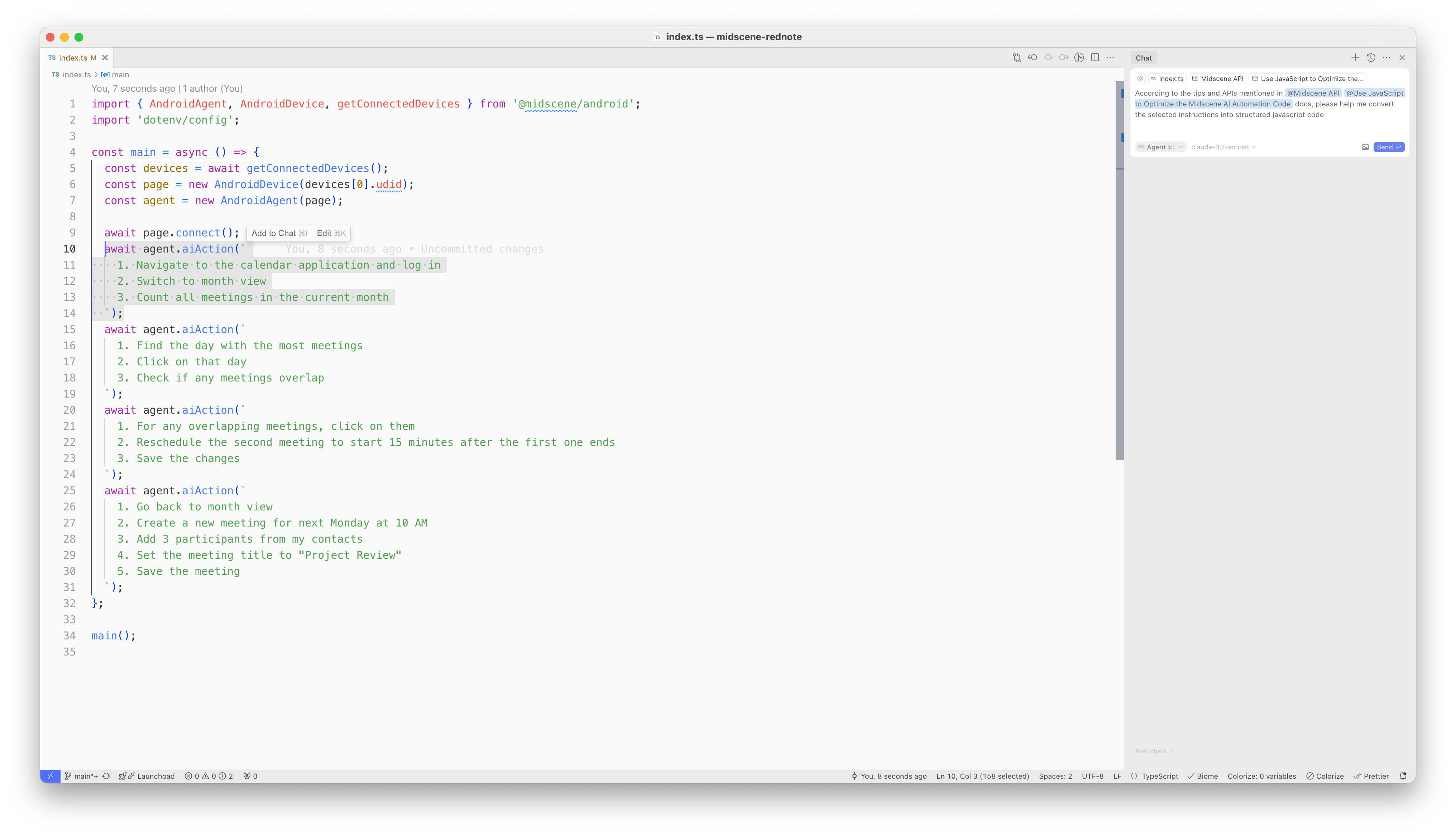The width and height of the screenshot is (1456, 836).
Task: Send the chat message
Action: point(1388,147)
